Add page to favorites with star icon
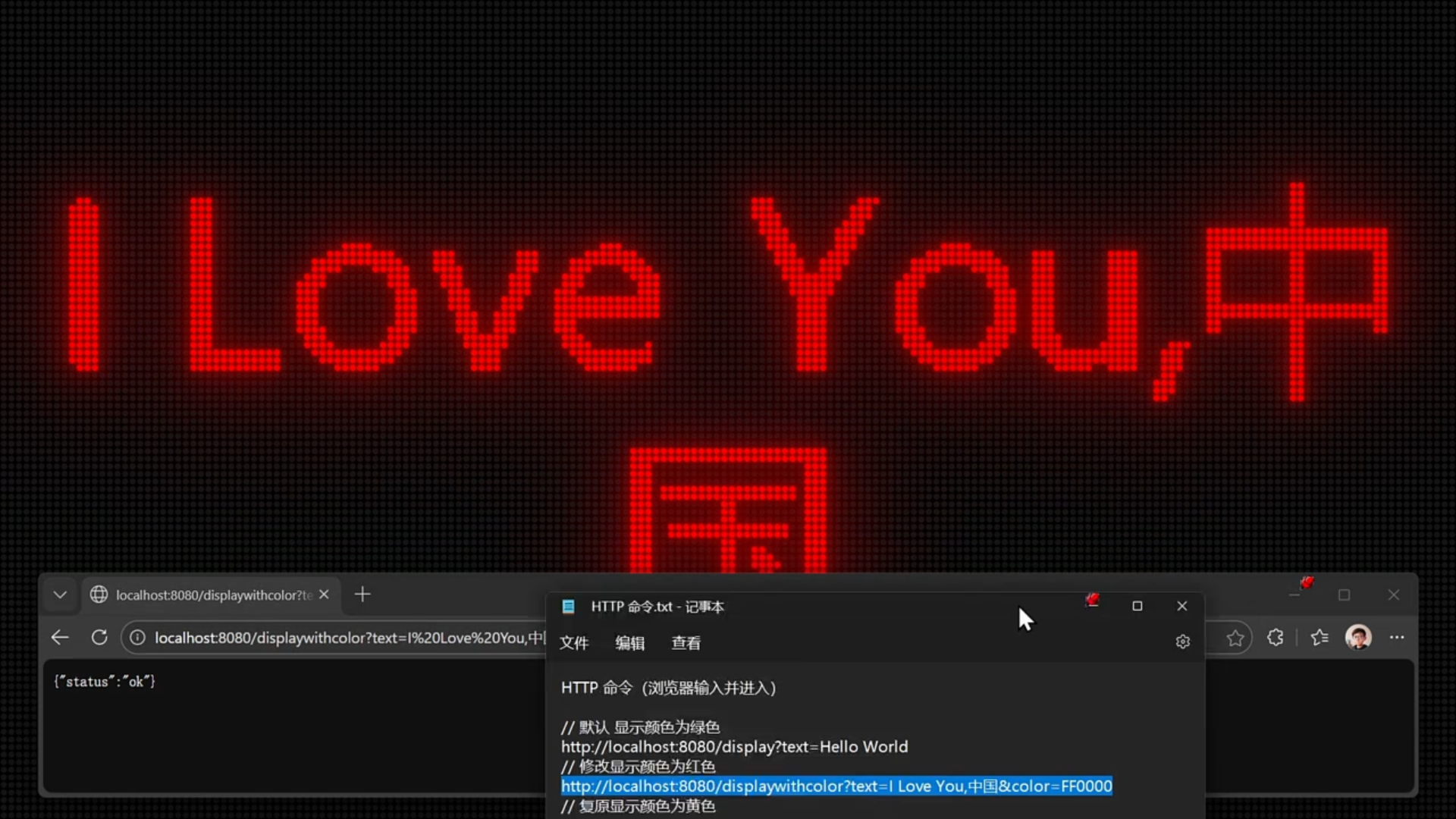This screenshot has width=1456, height=819. pyautogui.click(x=1235, y=638)
